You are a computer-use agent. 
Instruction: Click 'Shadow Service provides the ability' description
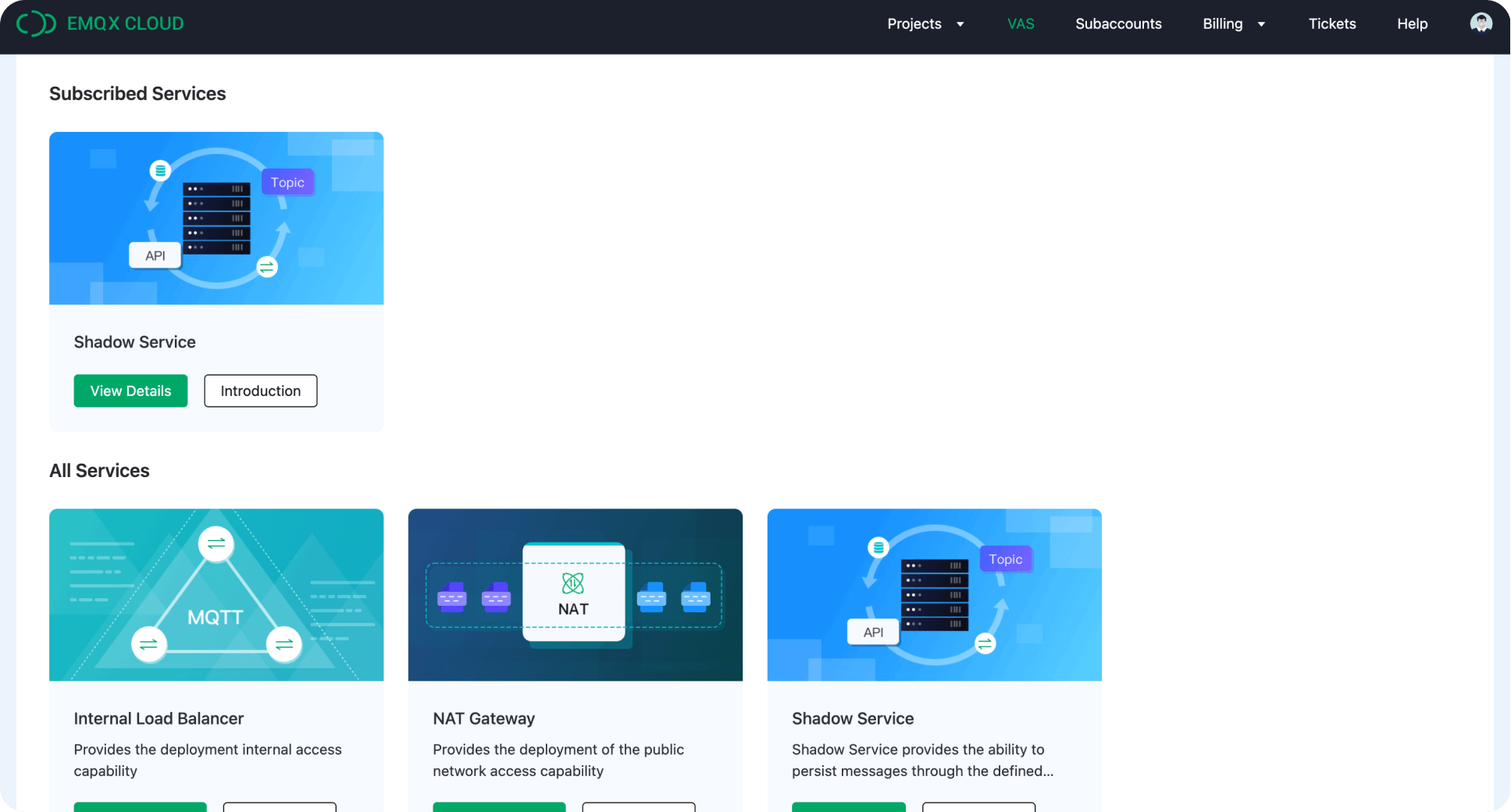click(x=922, y=760)
